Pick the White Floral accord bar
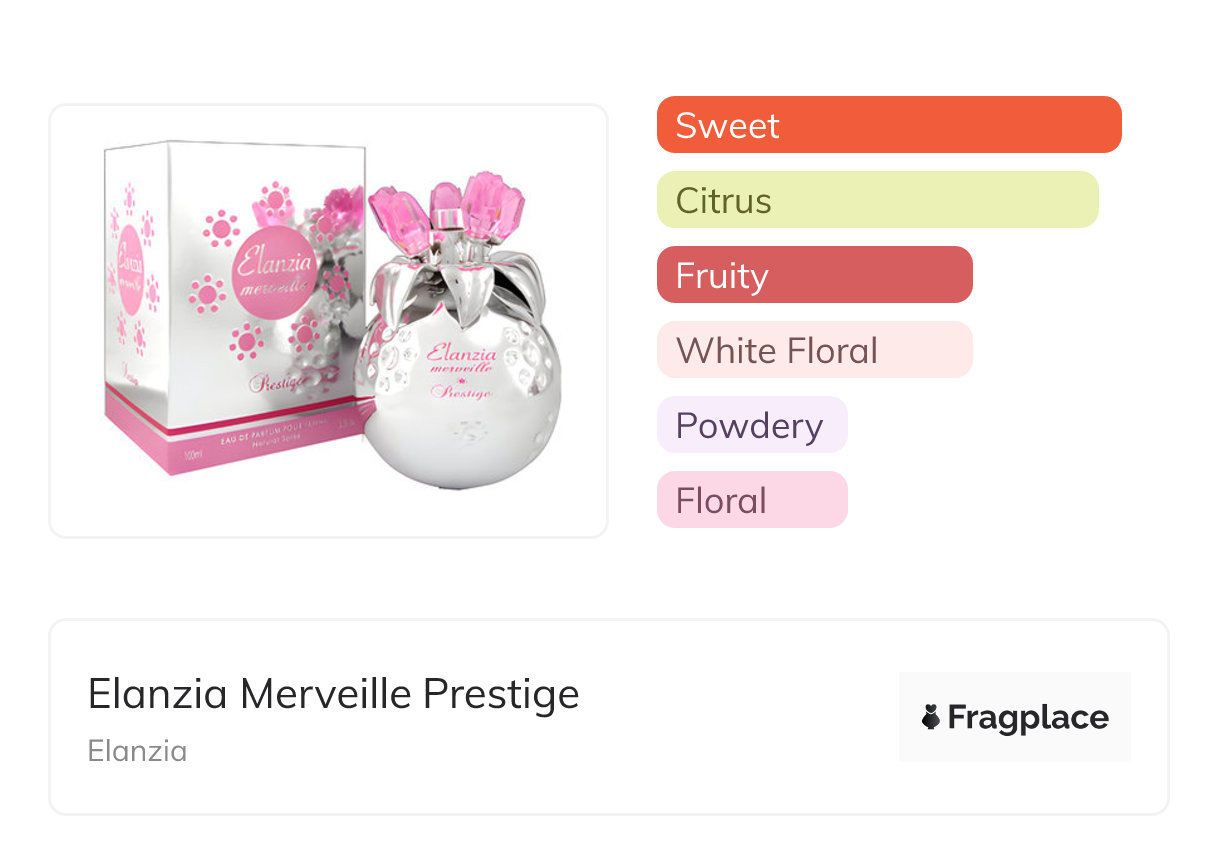The height and width of the screenshot is (864, 1218). (x=814, y=350)
